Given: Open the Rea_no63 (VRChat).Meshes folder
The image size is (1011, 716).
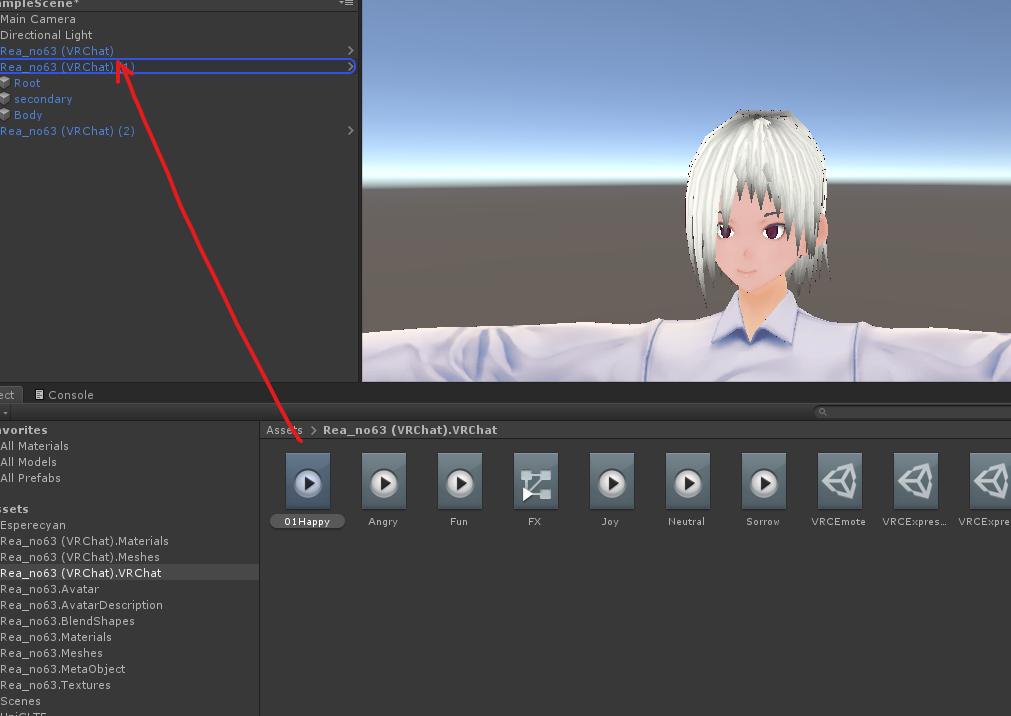Looking at the screenshot, I should [80, 557].
